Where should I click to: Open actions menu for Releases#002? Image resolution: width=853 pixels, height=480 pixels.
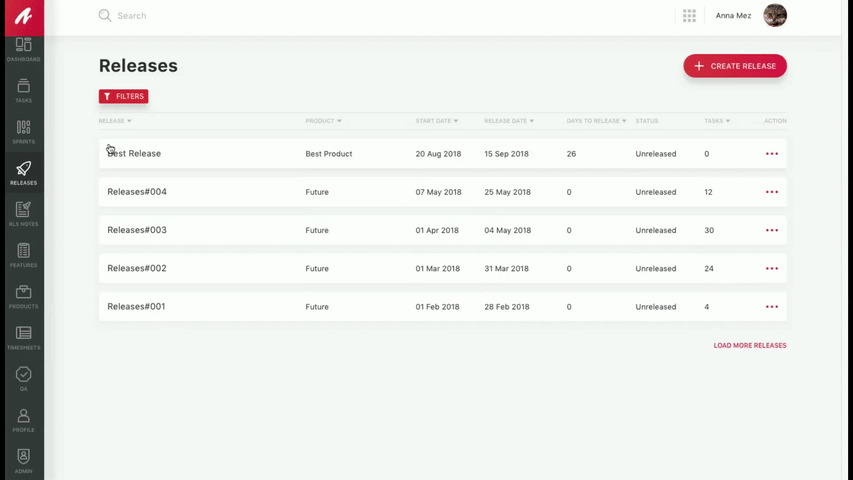pyautogui.click(x=771, y=268)
